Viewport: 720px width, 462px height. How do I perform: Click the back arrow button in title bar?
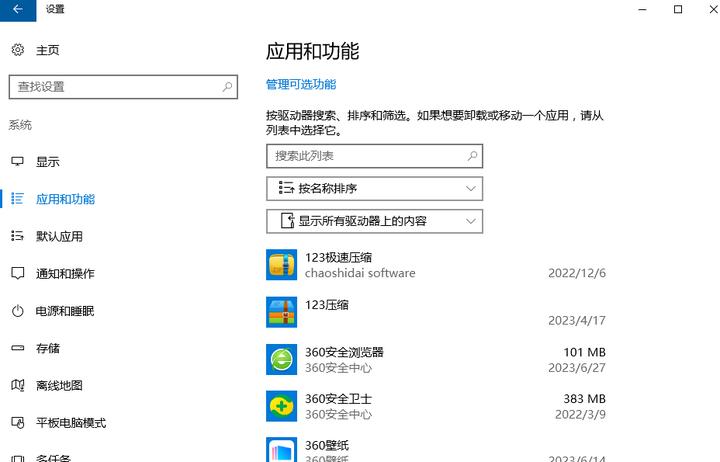18,10
